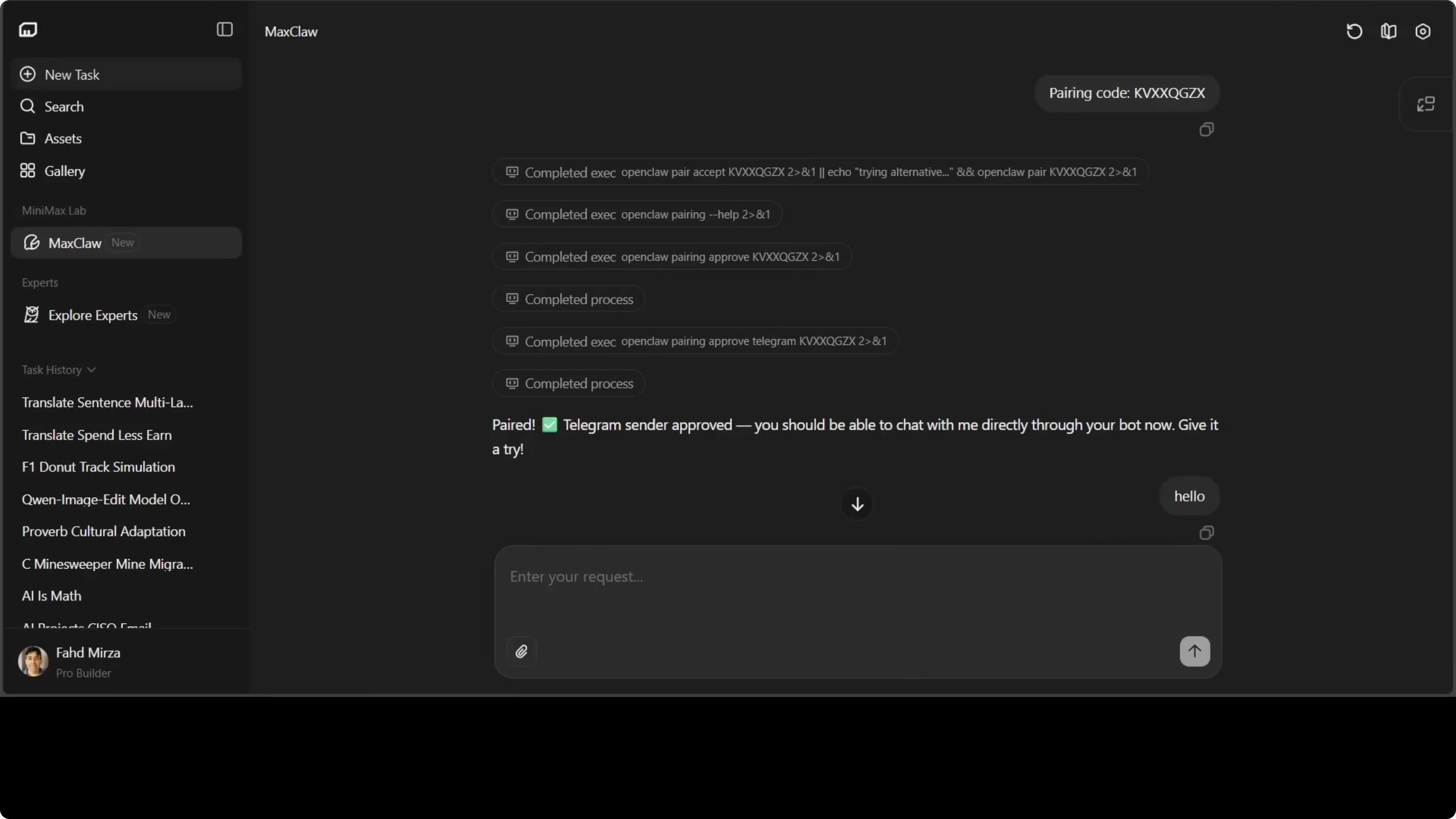Expand the openclaw pair accept command output

coord(819,172)
